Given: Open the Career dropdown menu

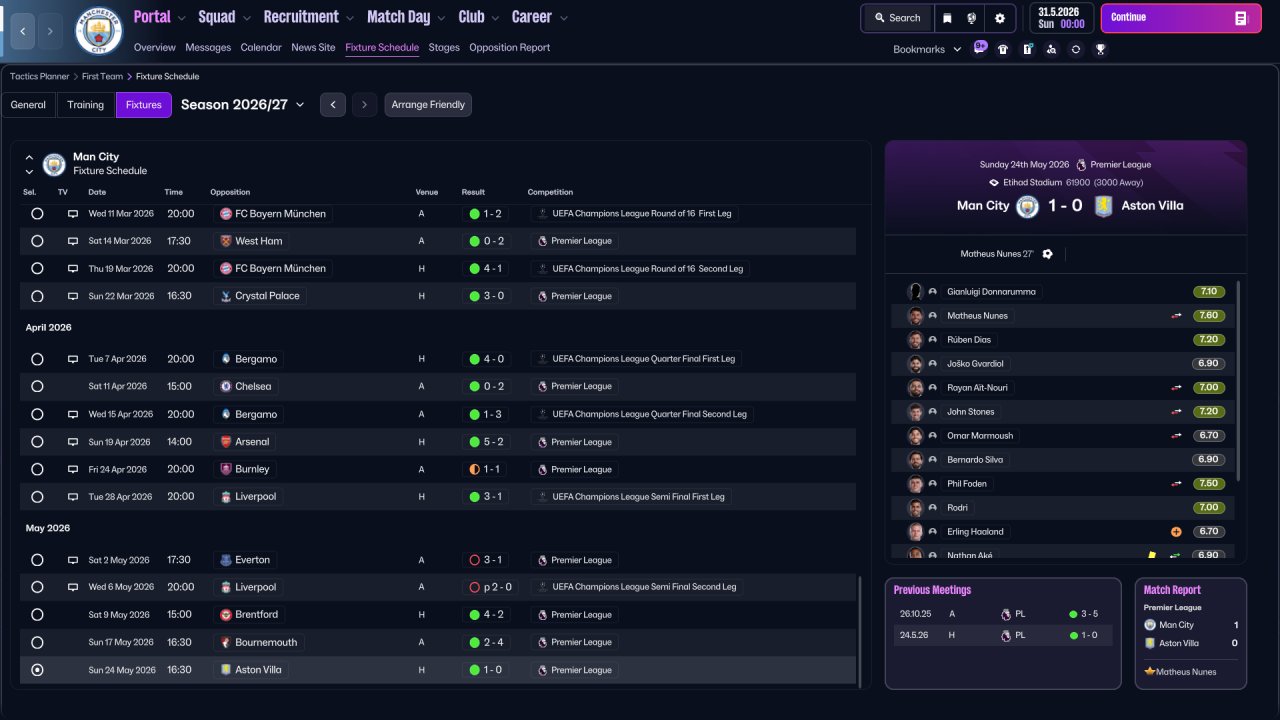Looking at the screenshot, I should [540, 17].
